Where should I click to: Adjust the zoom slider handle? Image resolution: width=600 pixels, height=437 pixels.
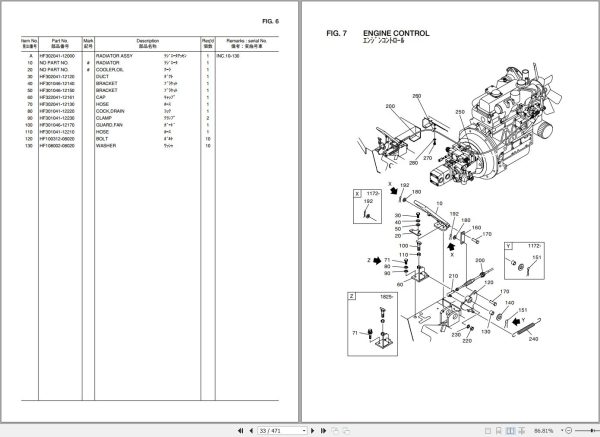click(x=593, y=431)
